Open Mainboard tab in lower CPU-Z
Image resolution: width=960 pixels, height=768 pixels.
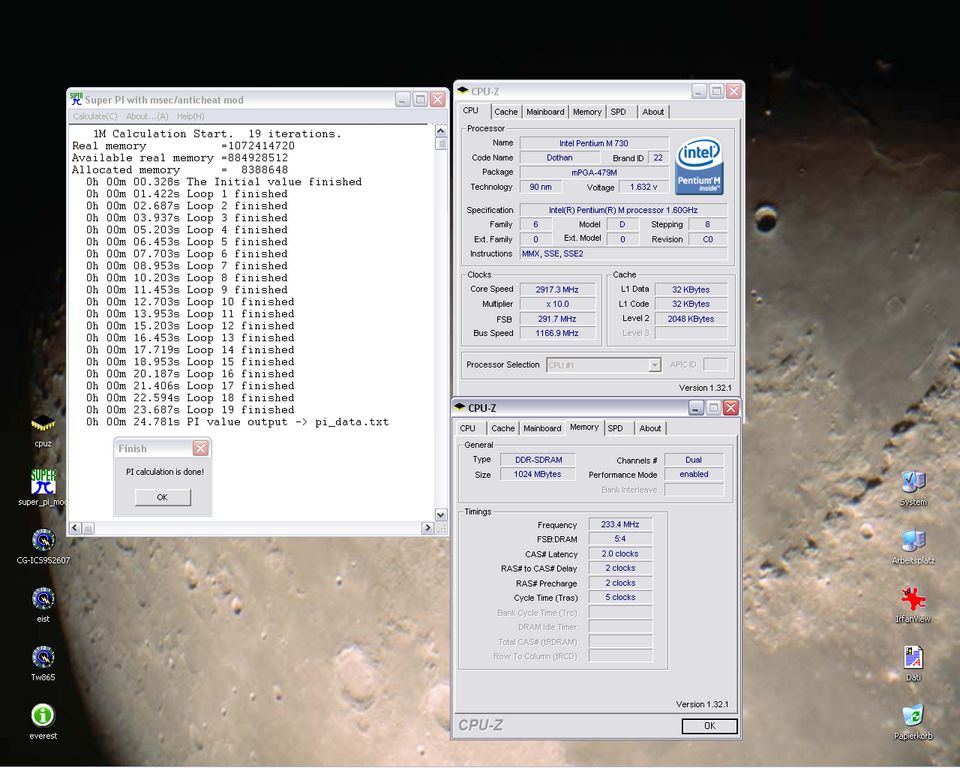[x=542, y=429]
